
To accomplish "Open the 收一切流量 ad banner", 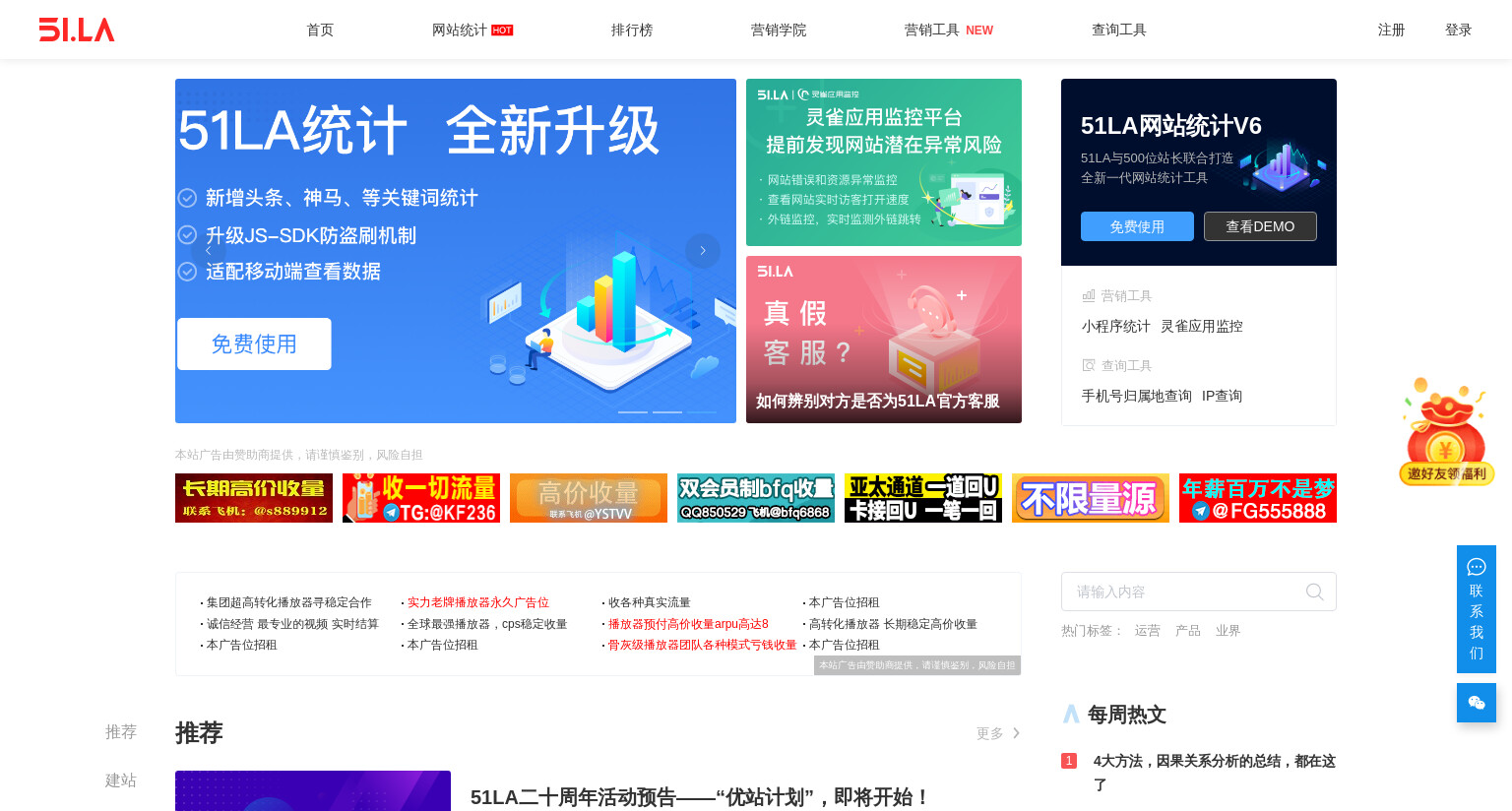I will (x=421, y=498).
